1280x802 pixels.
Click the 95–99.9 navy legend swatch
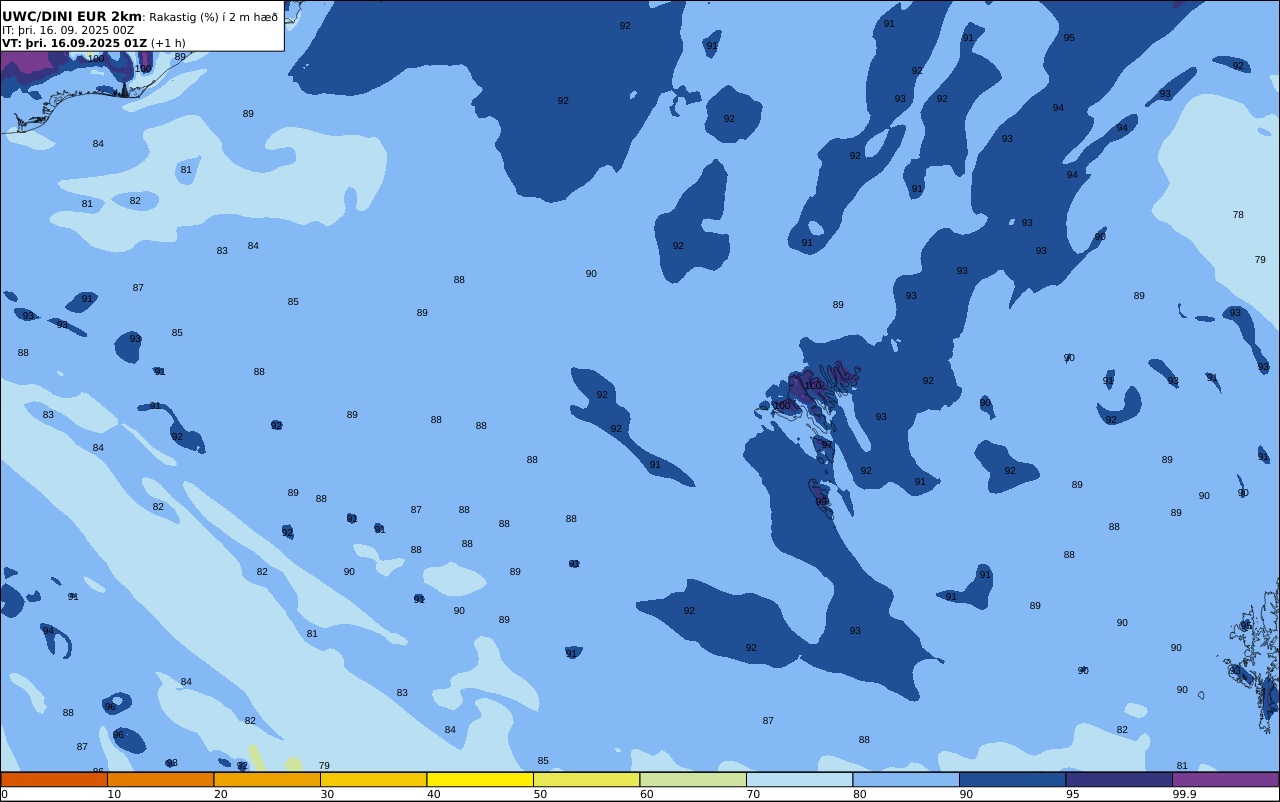(x=1119, y=779)
